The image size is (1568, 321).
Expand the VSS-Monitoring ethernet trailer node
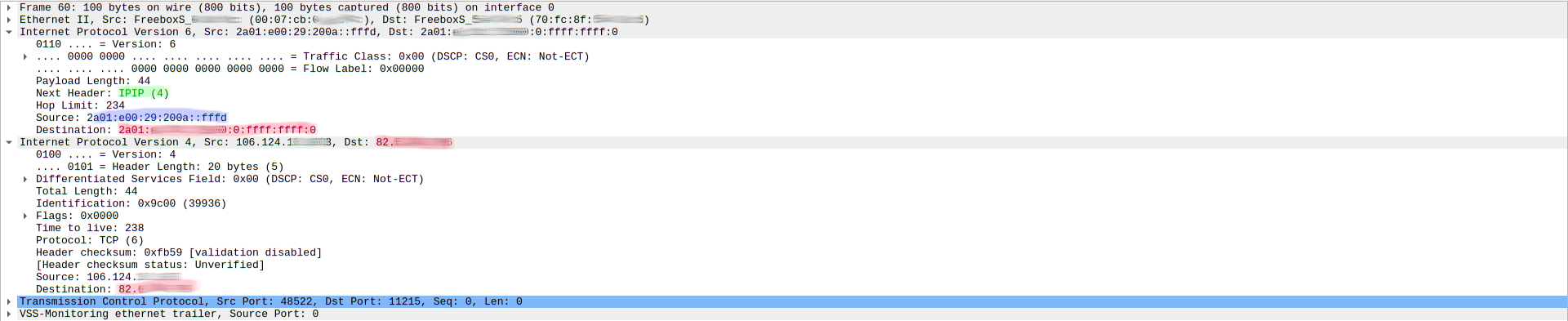9,314
